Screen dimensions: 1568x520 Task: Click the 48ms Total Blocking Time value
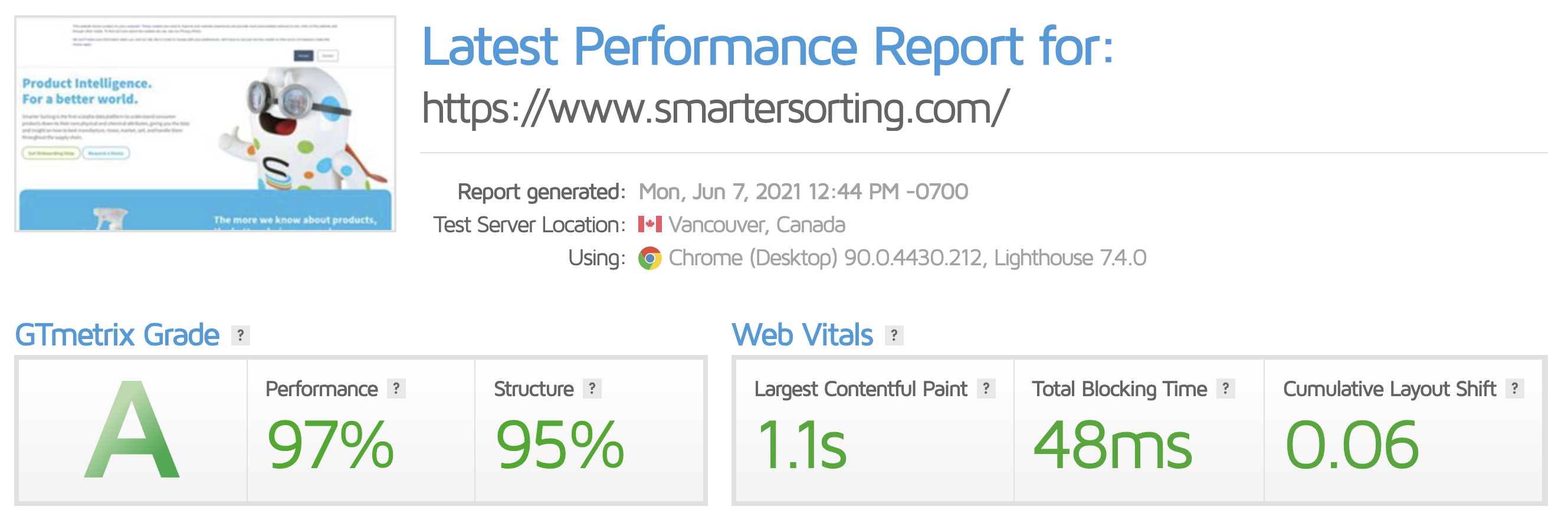(1113, 445)
